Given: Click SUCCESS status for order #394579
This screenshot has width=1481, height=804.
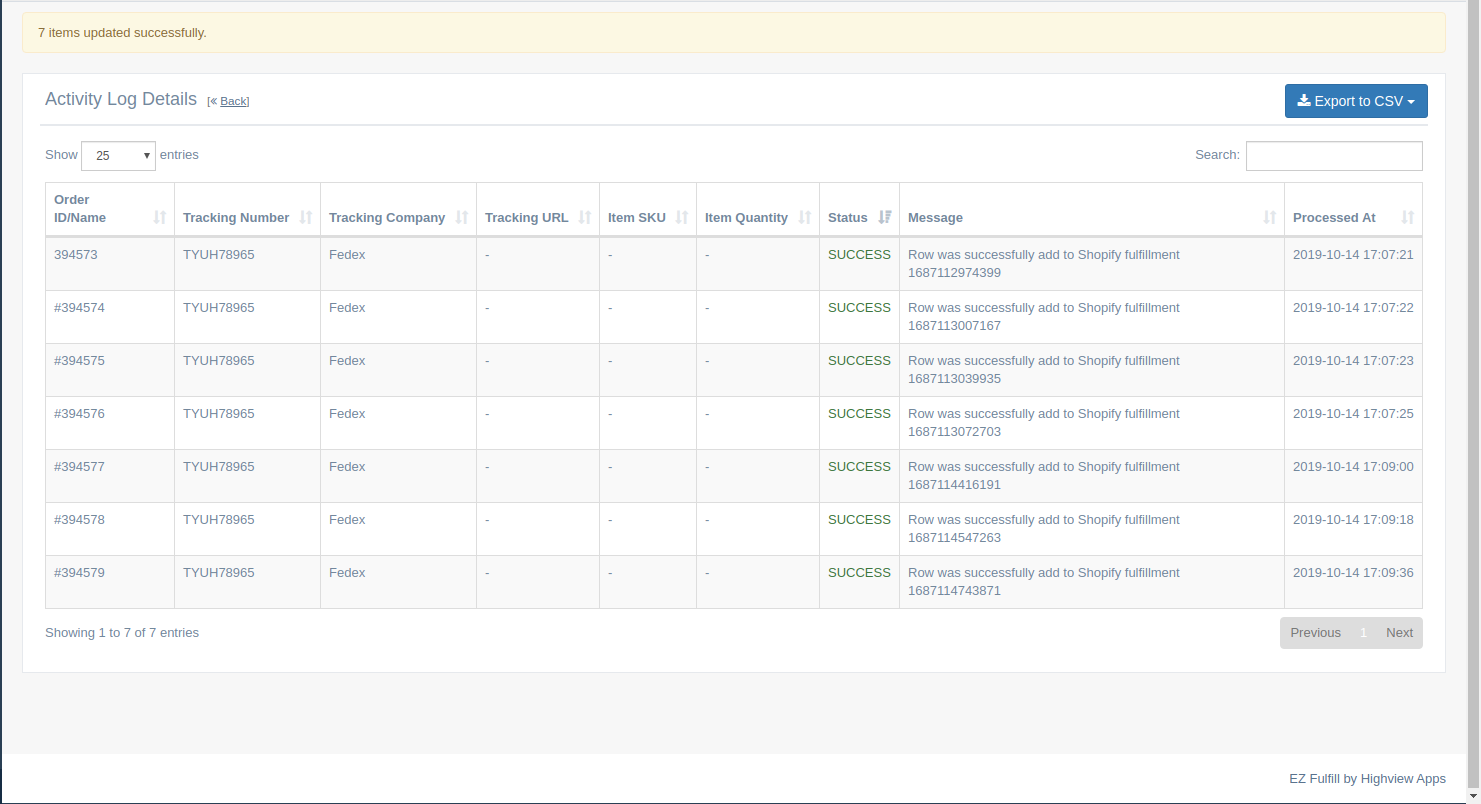Looking at the screenshot, I should coord(859,573).
